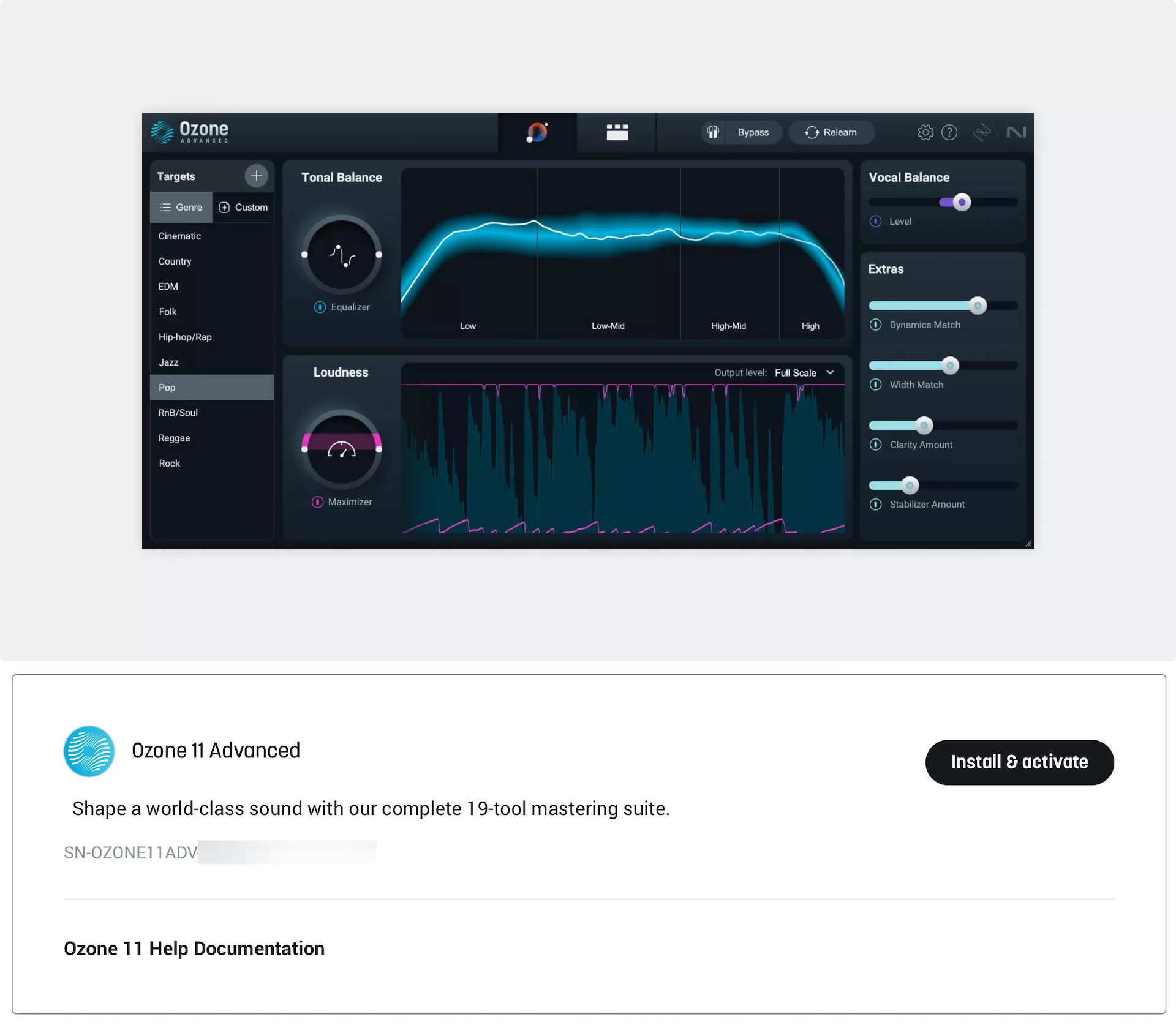Open the Master Assistant view icon
The width and height of the screenshot is (1176, 1025).
pos(537,132)
